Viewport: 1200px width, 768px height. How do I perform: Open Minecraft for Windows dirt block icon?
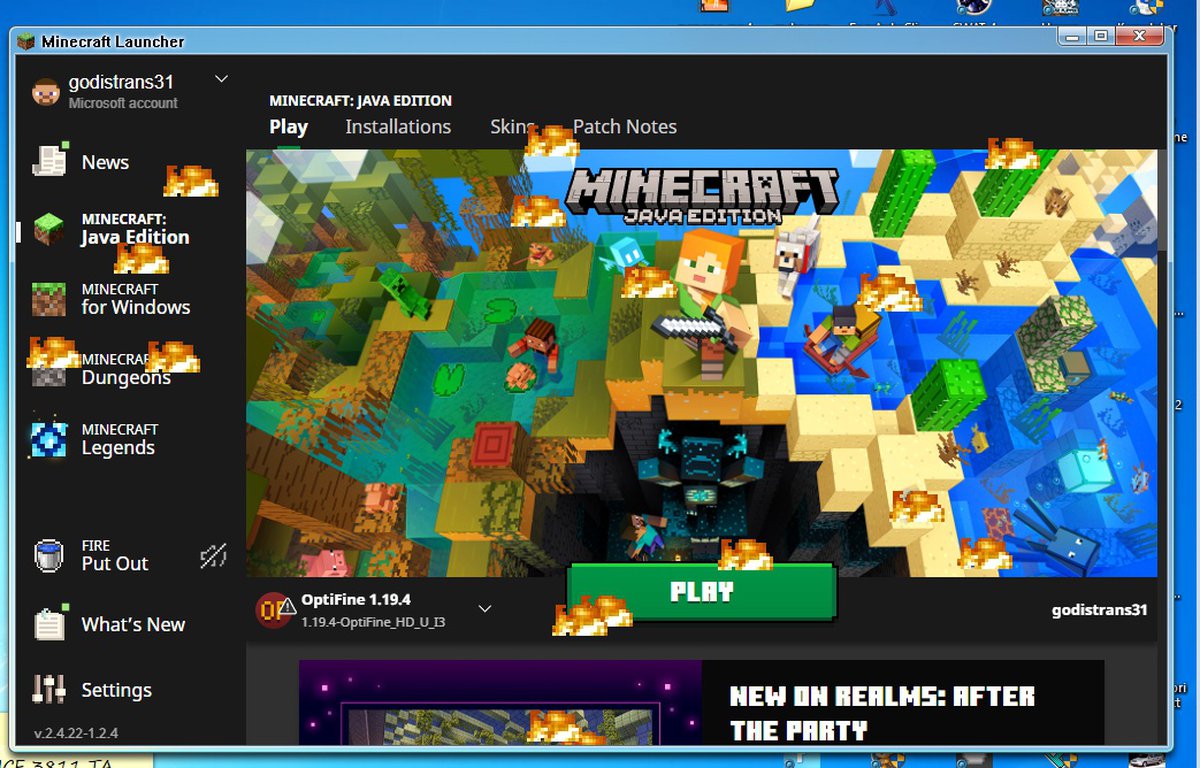point(49,299)
